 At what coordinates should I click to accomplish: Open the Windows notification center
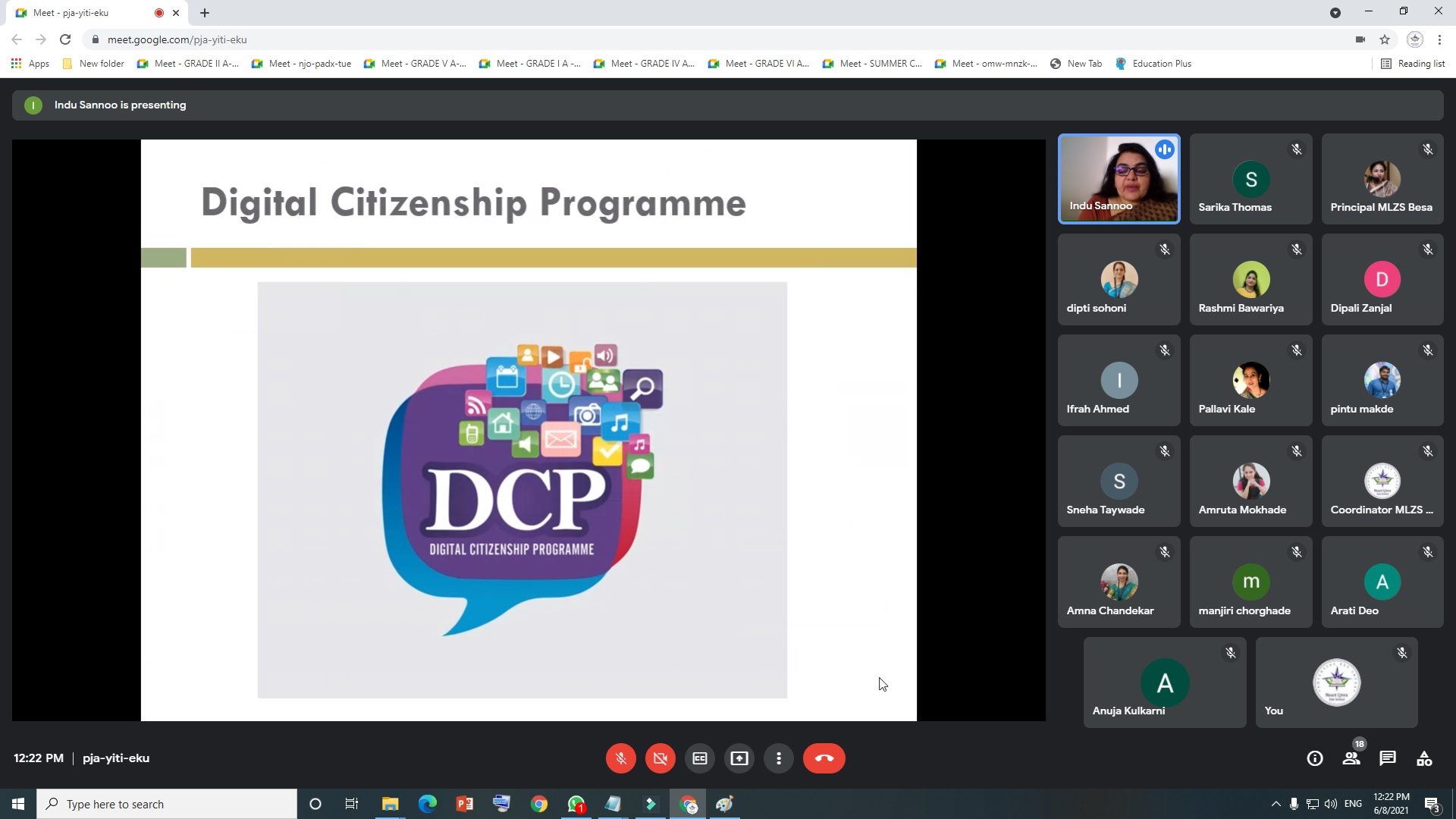click(1432, 804)
